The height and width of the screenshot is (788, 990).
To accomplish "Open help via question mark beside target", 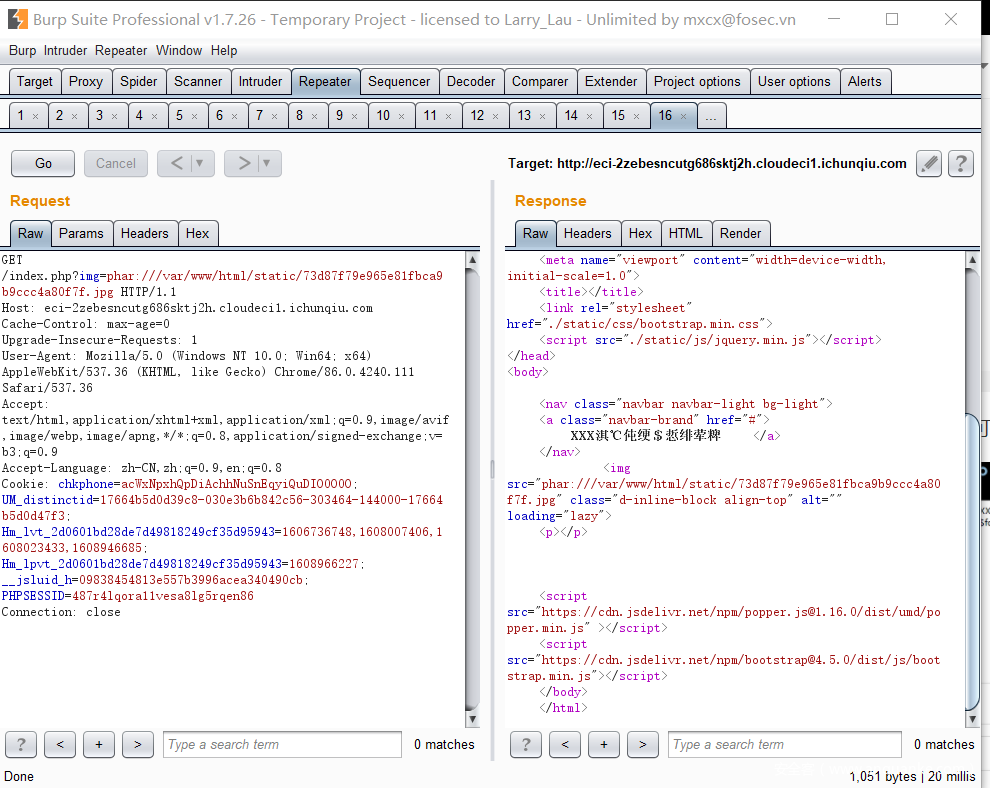I will pos(961,164).
